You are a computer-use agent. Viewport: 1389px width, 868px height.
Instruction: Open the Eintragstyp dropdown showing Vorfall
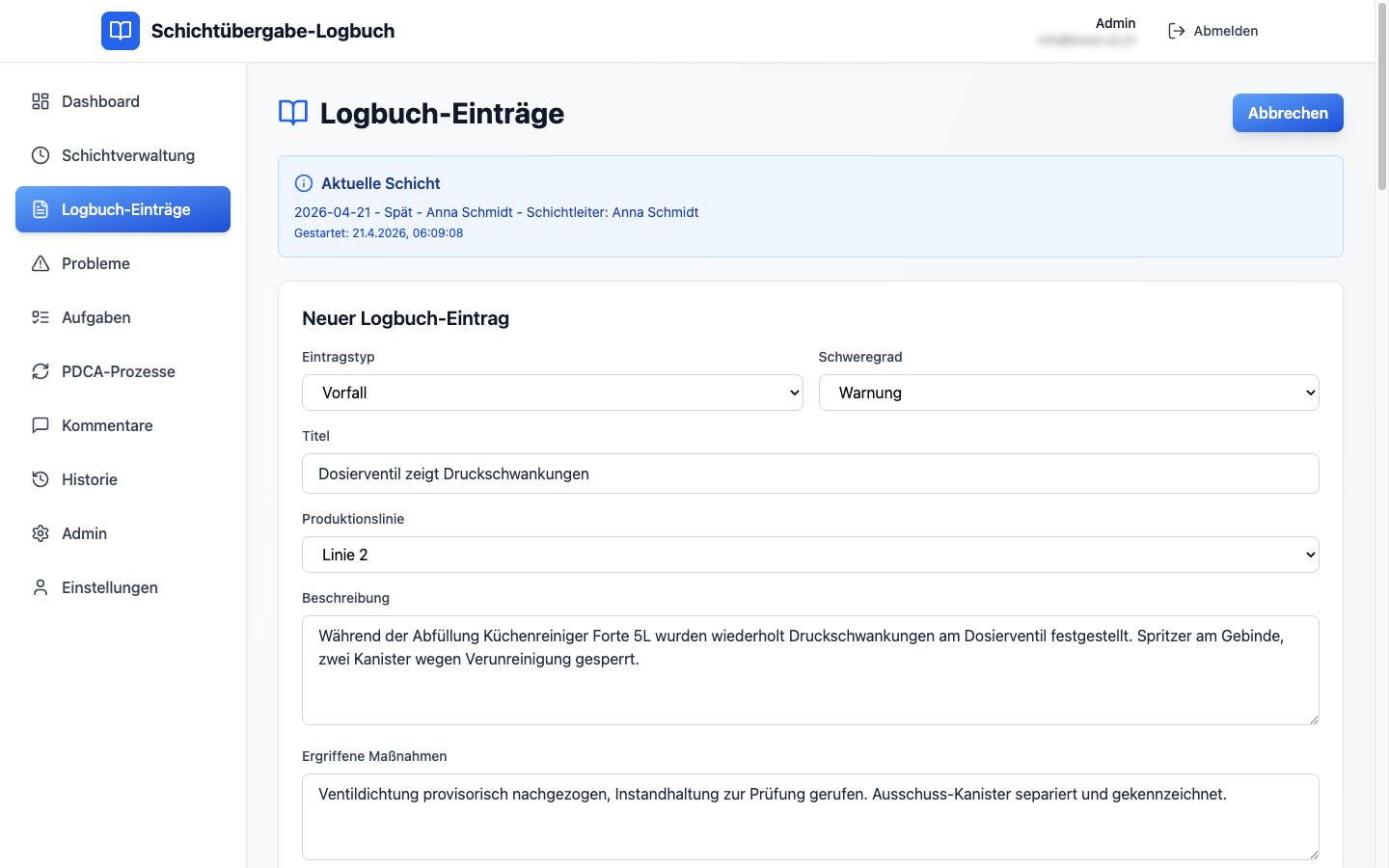coord(552,393)
